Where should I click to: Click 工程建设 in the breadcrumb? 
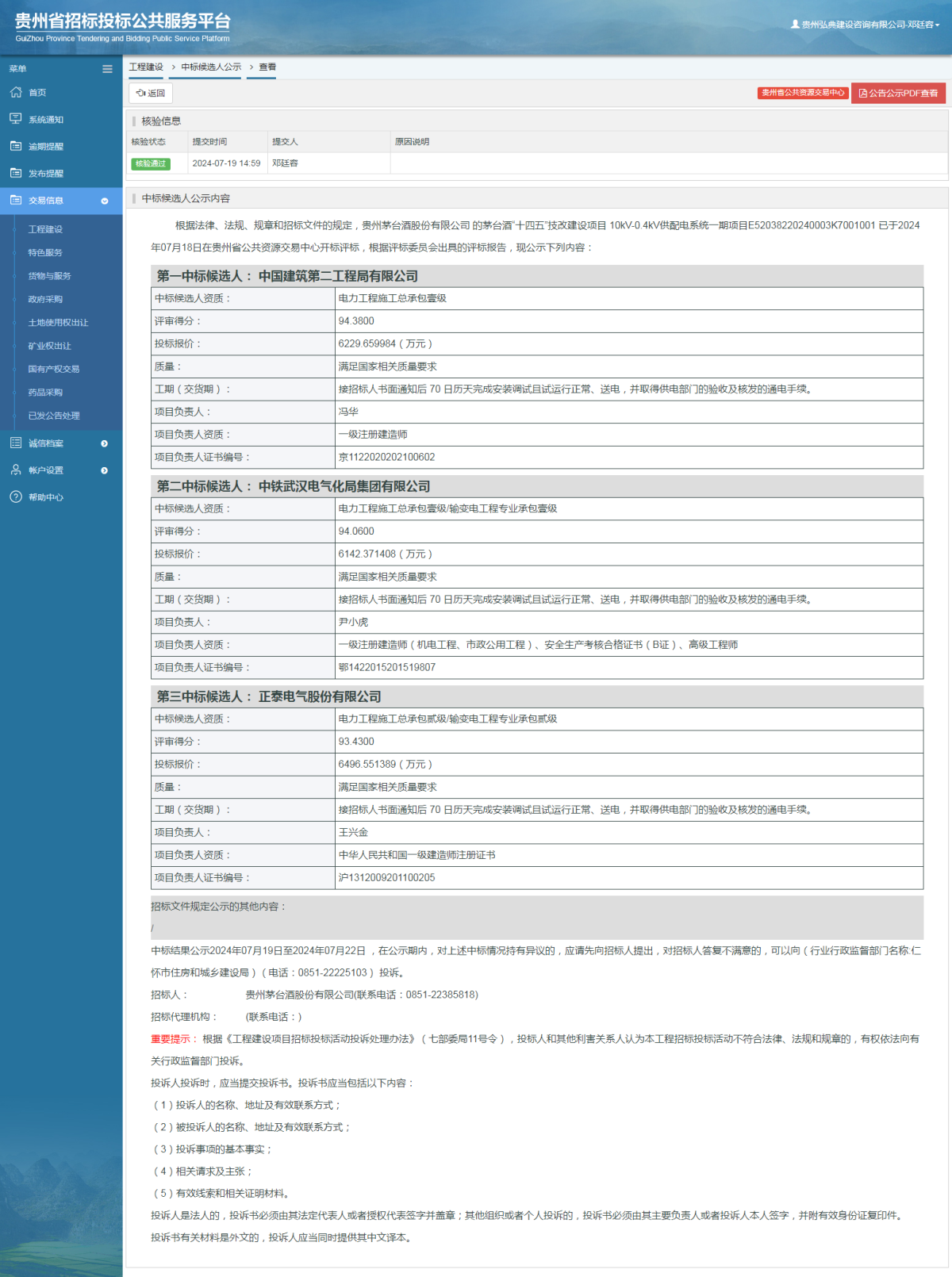[146, 67]
